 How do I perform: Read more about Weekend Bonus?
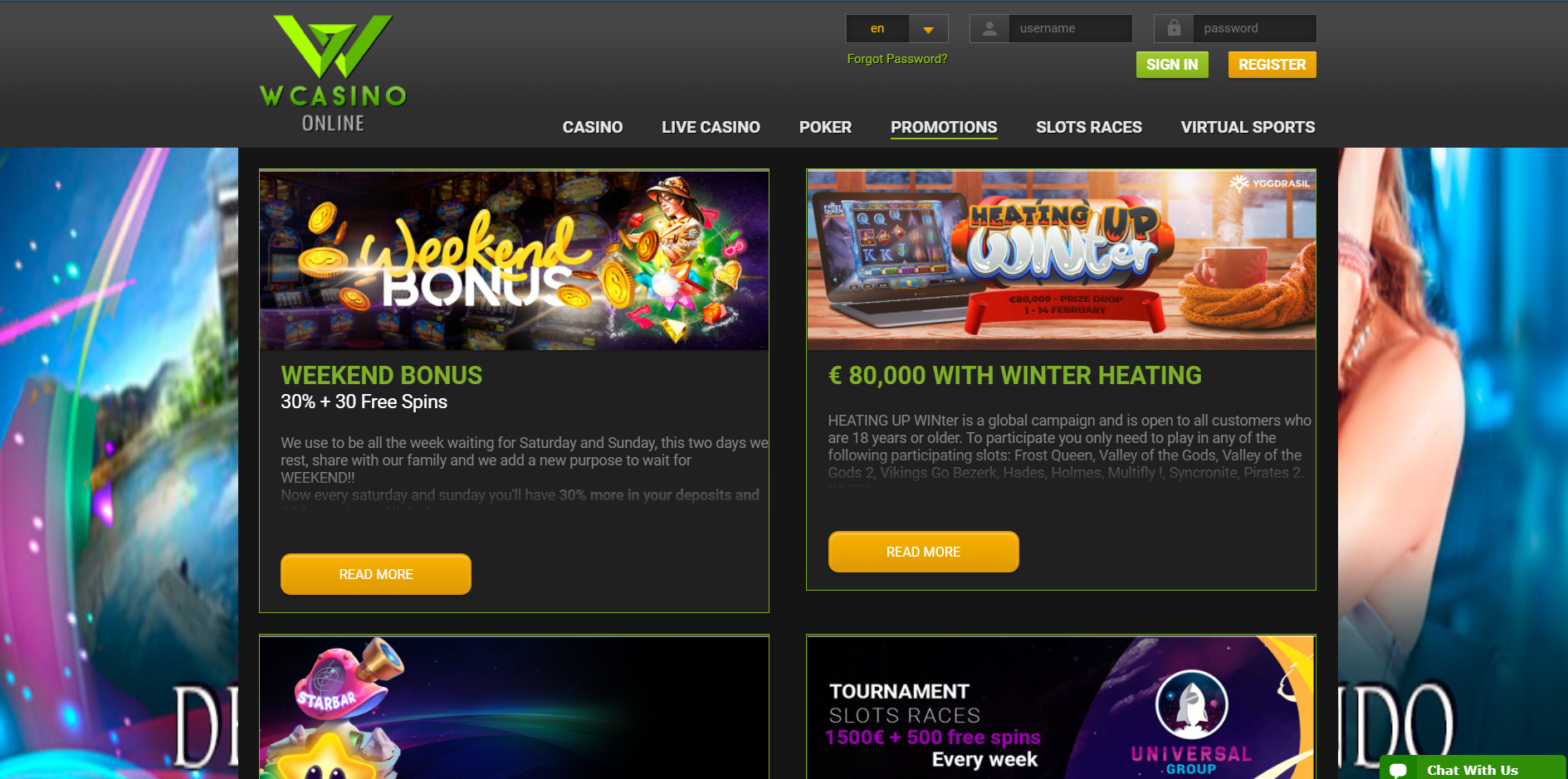pyautogui.click(x=376, y=574)
